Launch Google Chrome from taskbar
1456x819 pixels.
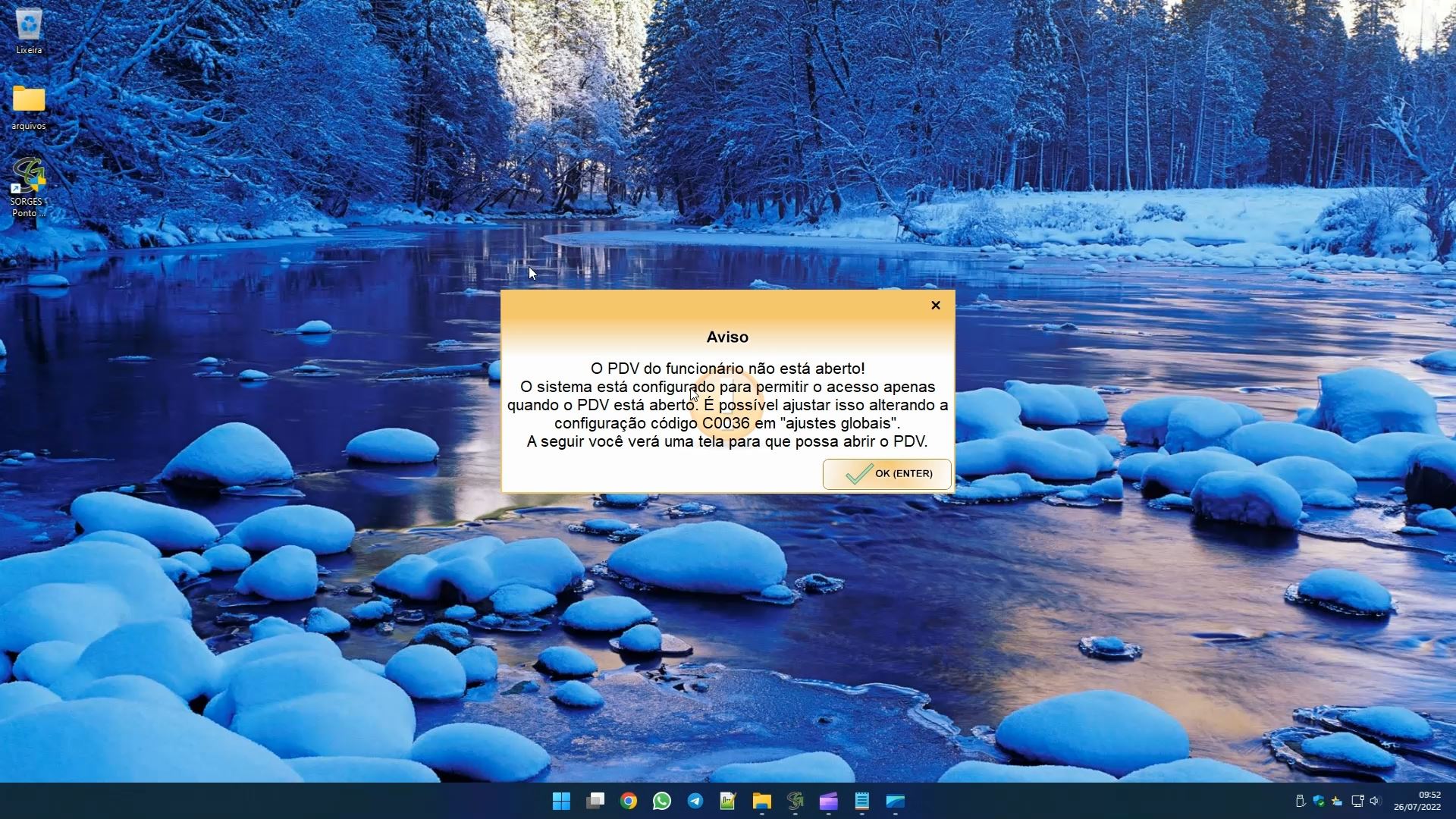(x=629, y=801)
